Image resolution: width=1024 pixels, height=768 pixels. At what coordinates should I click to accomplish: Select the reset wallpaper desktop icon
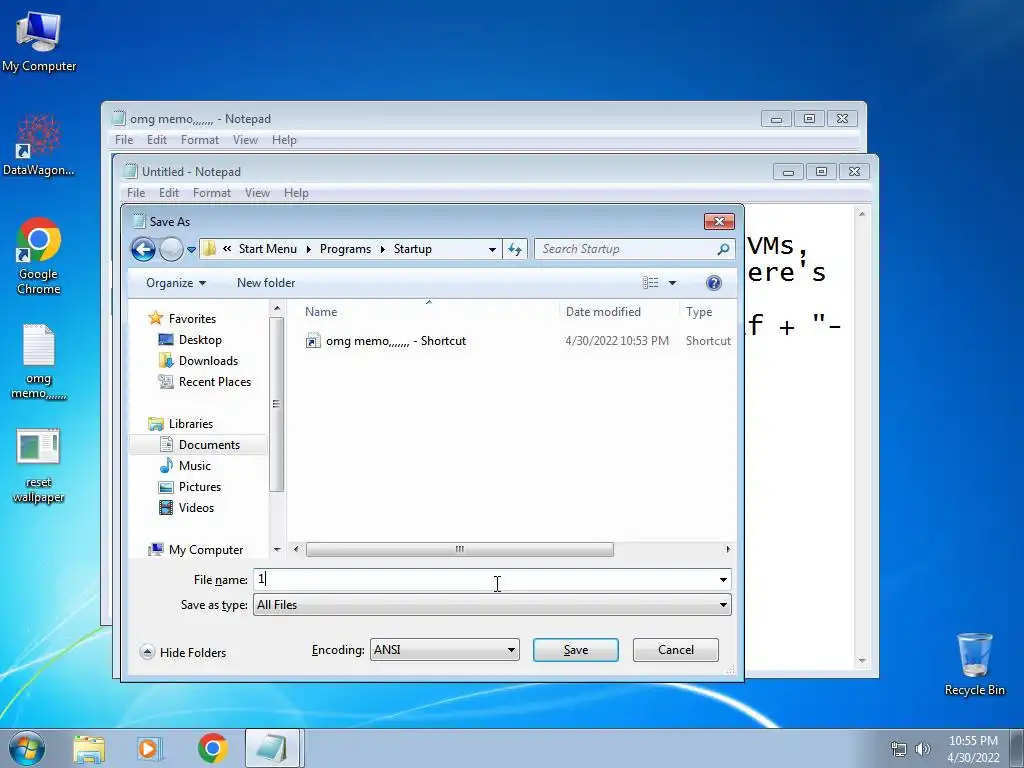[x=39, y=466]
